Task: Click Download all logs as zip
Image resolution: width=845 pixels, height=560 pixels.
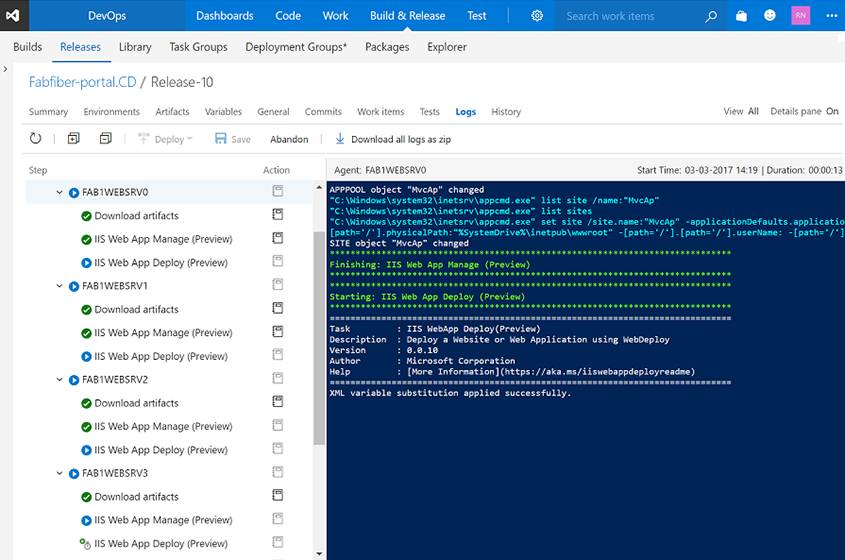Action: pos(401,139)
